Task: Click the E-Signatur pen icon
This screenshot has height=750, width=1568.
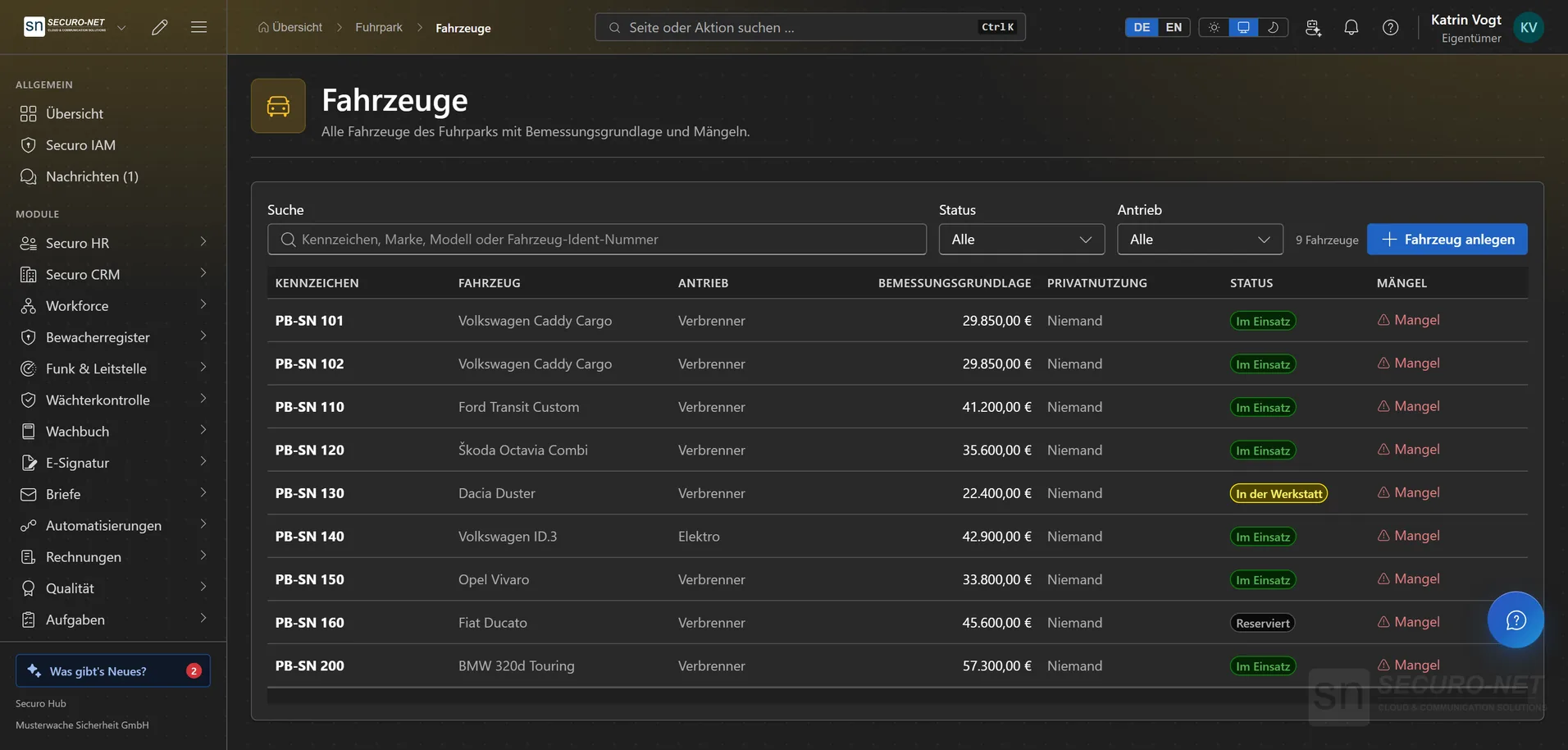Action: point(29,463)
